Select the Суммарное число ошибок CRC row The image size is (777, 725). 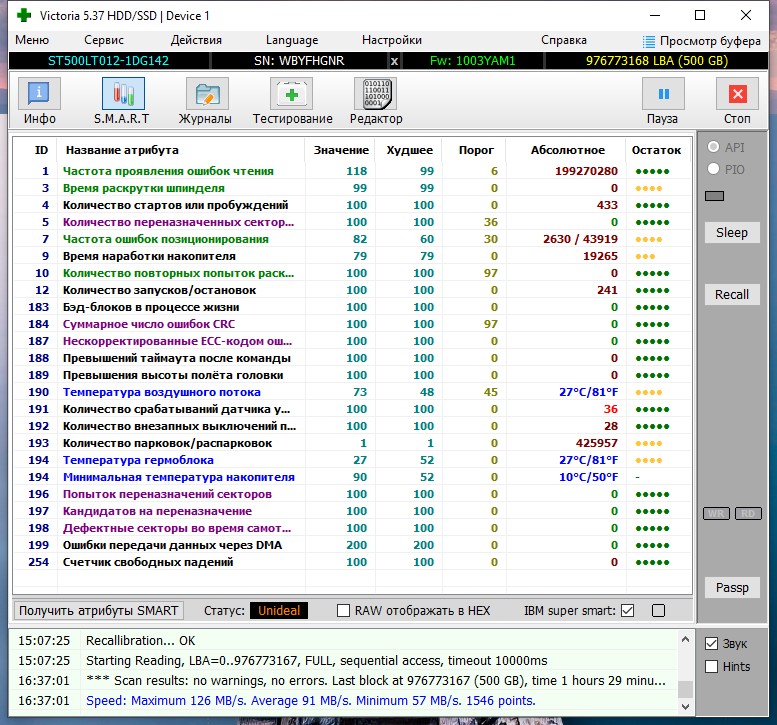(x=352, y=324)
